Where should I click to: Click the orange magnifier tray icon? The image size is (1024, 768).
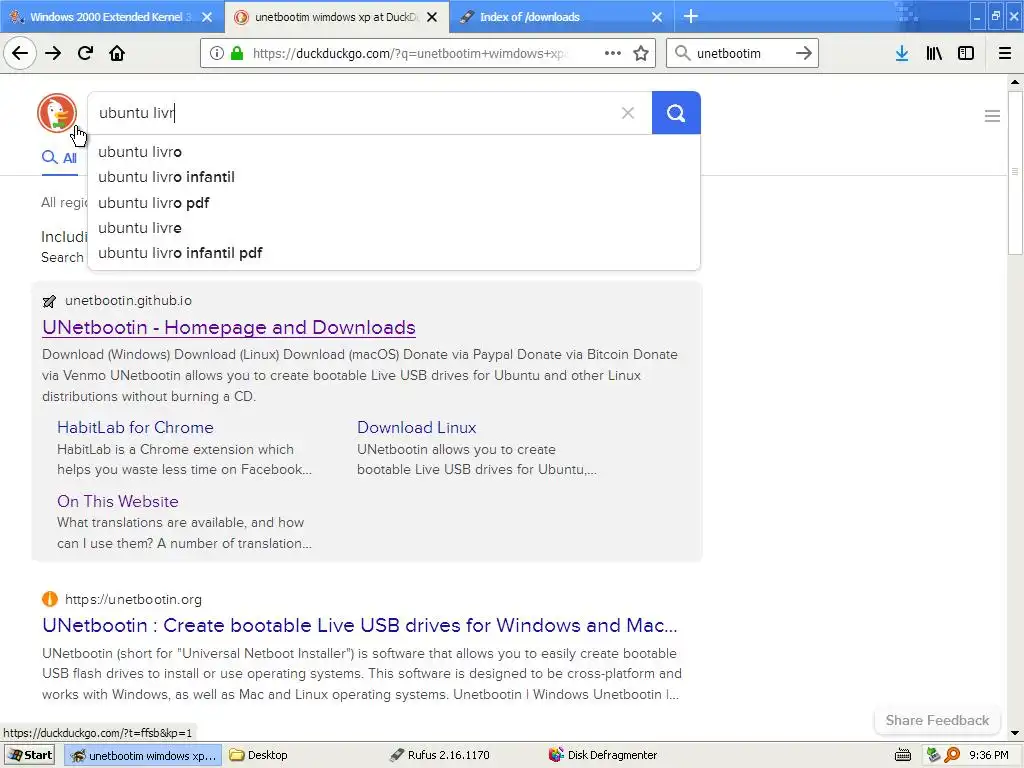tap(952, 755)
